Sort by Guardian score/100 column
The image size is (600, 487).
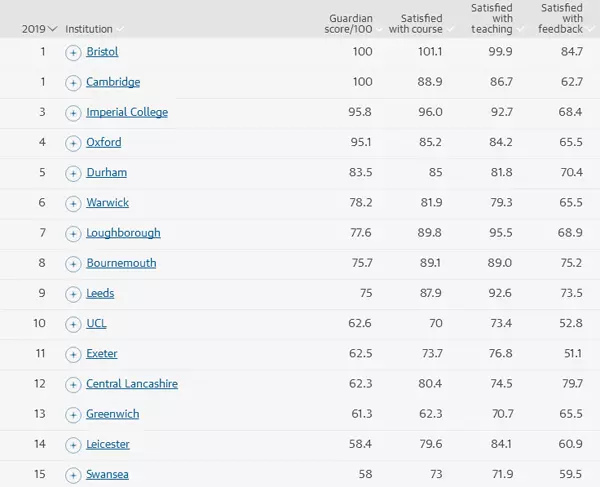point(351,23)
